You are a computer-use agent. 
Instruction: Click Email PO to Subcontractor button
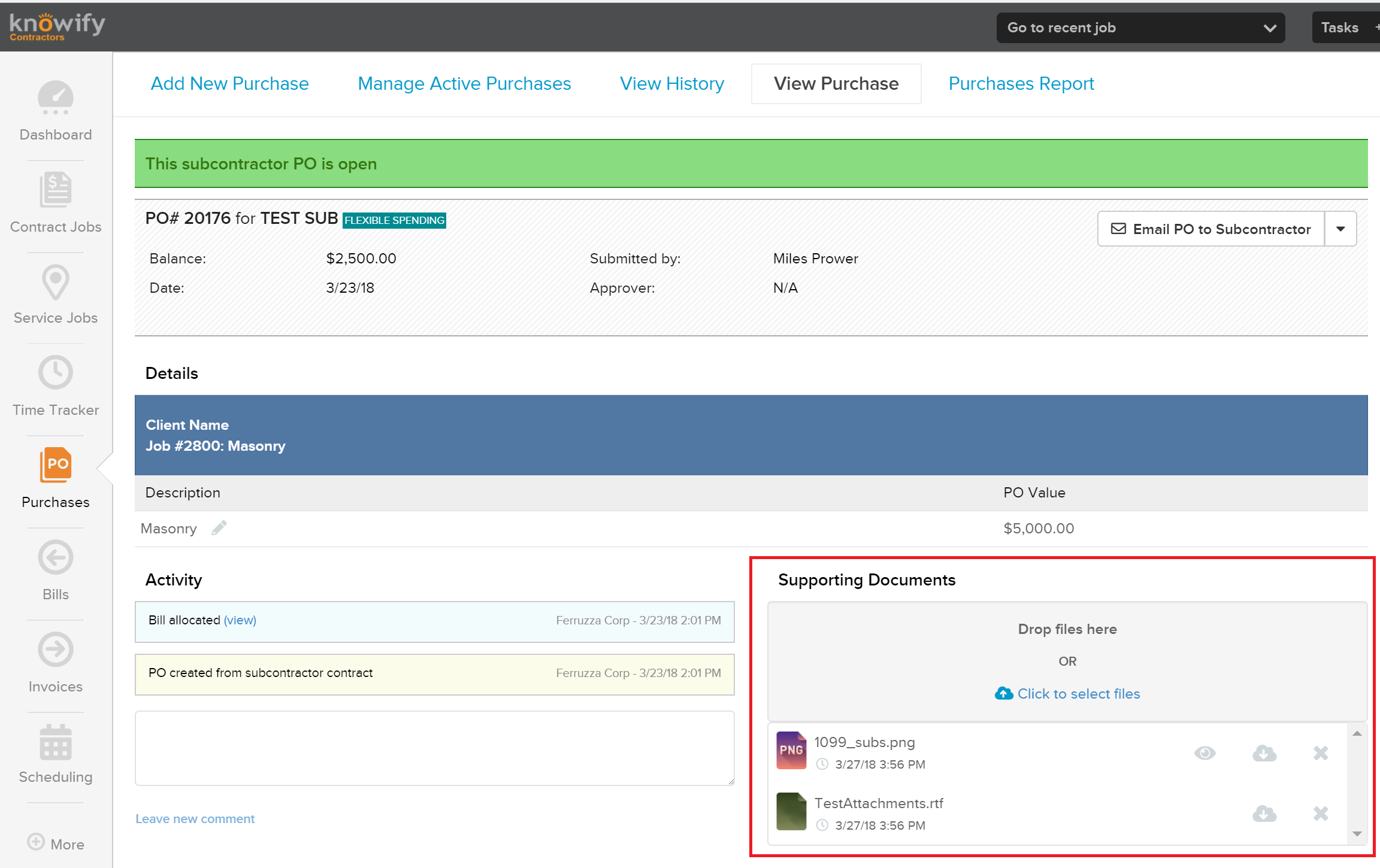coord(1210,229)
